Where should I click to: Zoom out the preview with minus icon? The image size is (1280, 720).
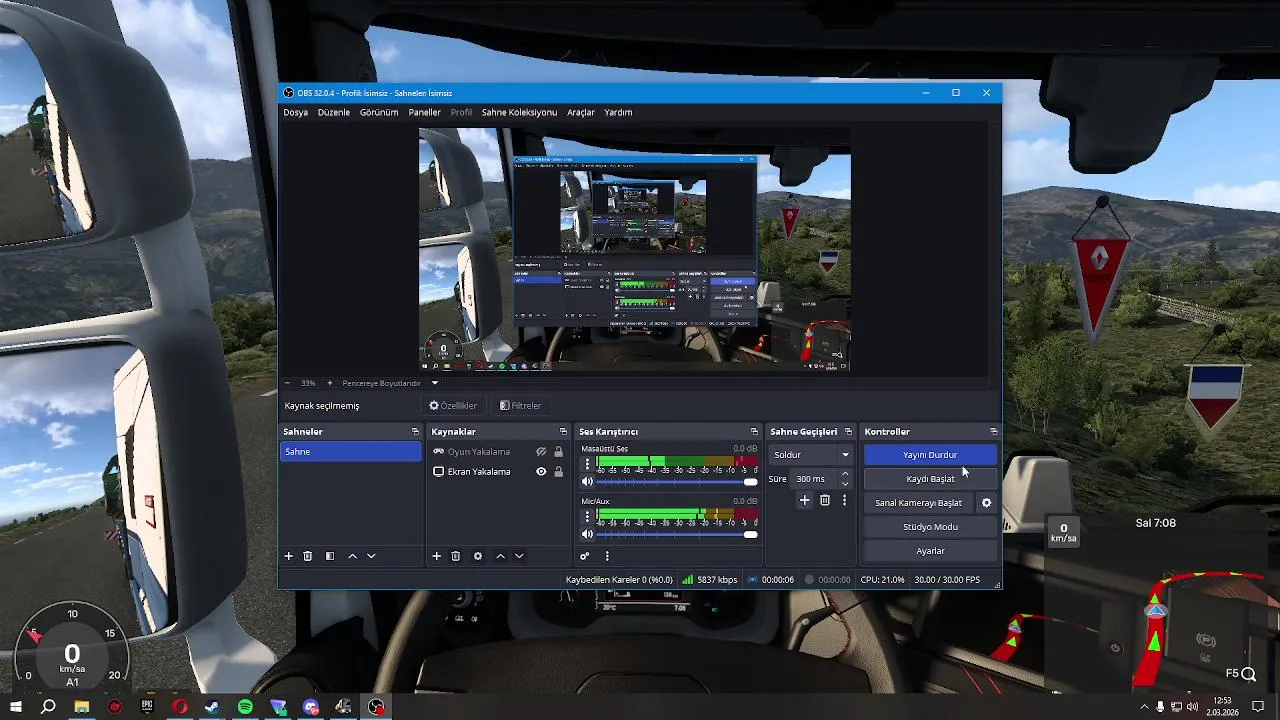288,383
